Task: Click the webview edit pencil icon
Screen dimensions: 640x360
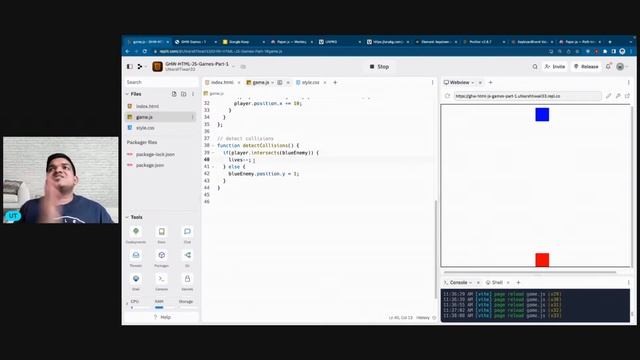Action: pyautogui.click(x=609, y=96)
